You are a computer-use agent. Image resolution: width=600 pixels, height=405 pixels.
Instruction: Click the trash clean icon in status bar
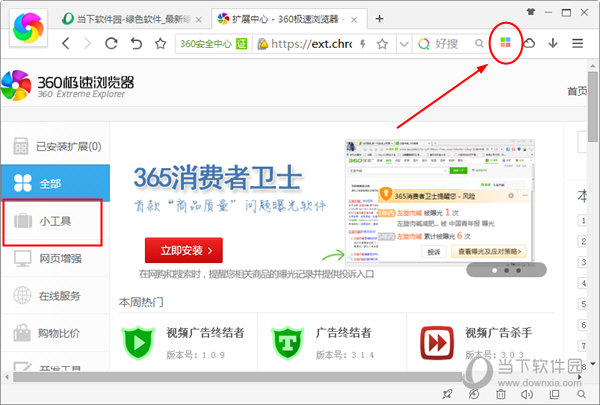click(x=501, y=394)
